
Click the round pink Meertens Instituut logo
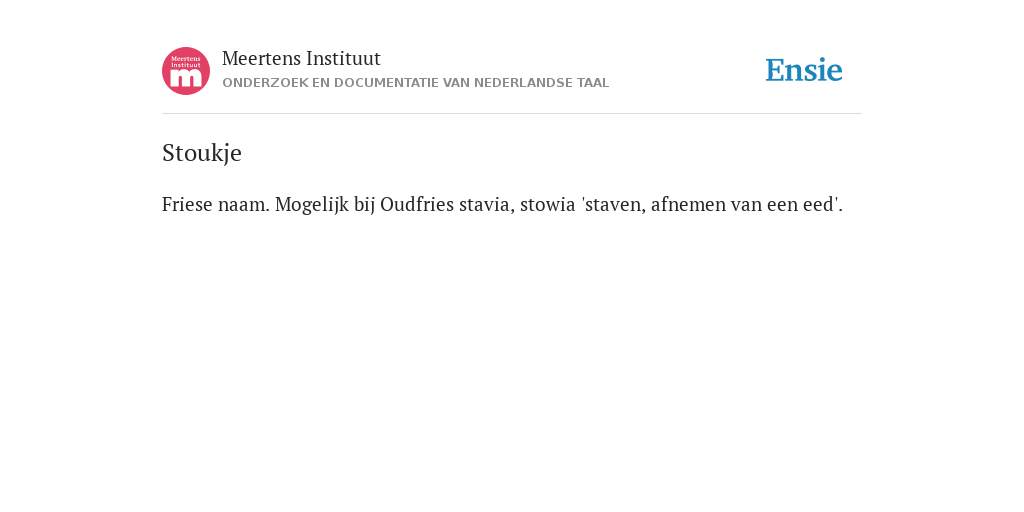click(x=186, y=71)
